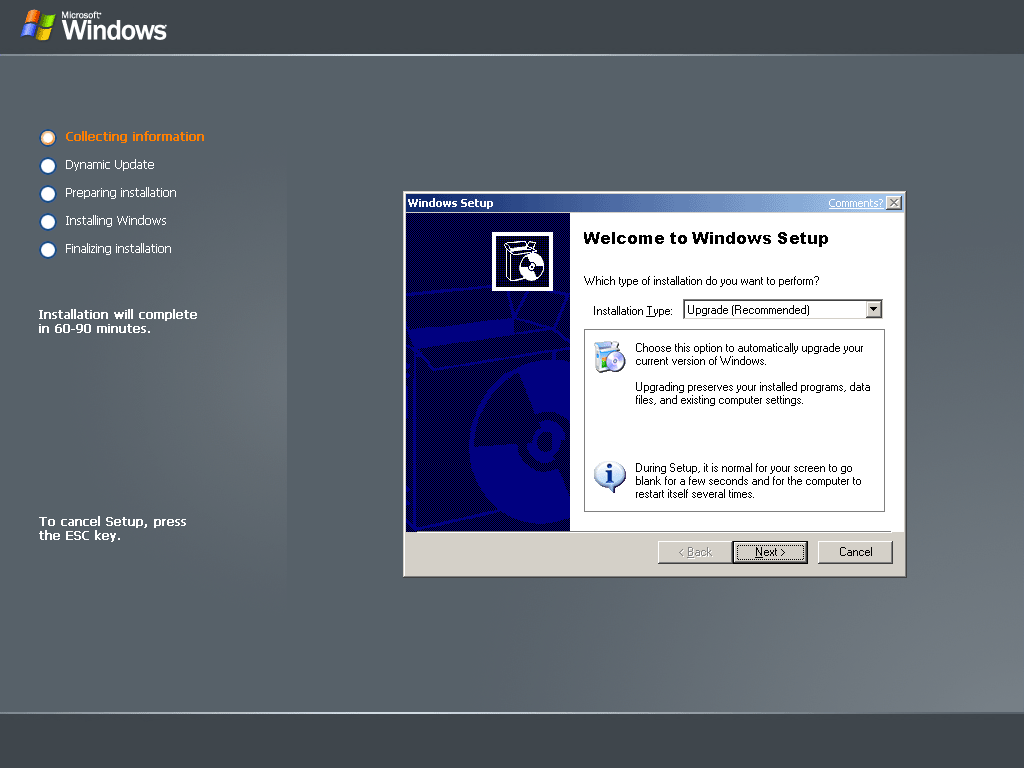Image resolution: width=1024 pixels, height=768 pixels.
Task: Click the "Preparing installation" step text
Action: [121, 193]
